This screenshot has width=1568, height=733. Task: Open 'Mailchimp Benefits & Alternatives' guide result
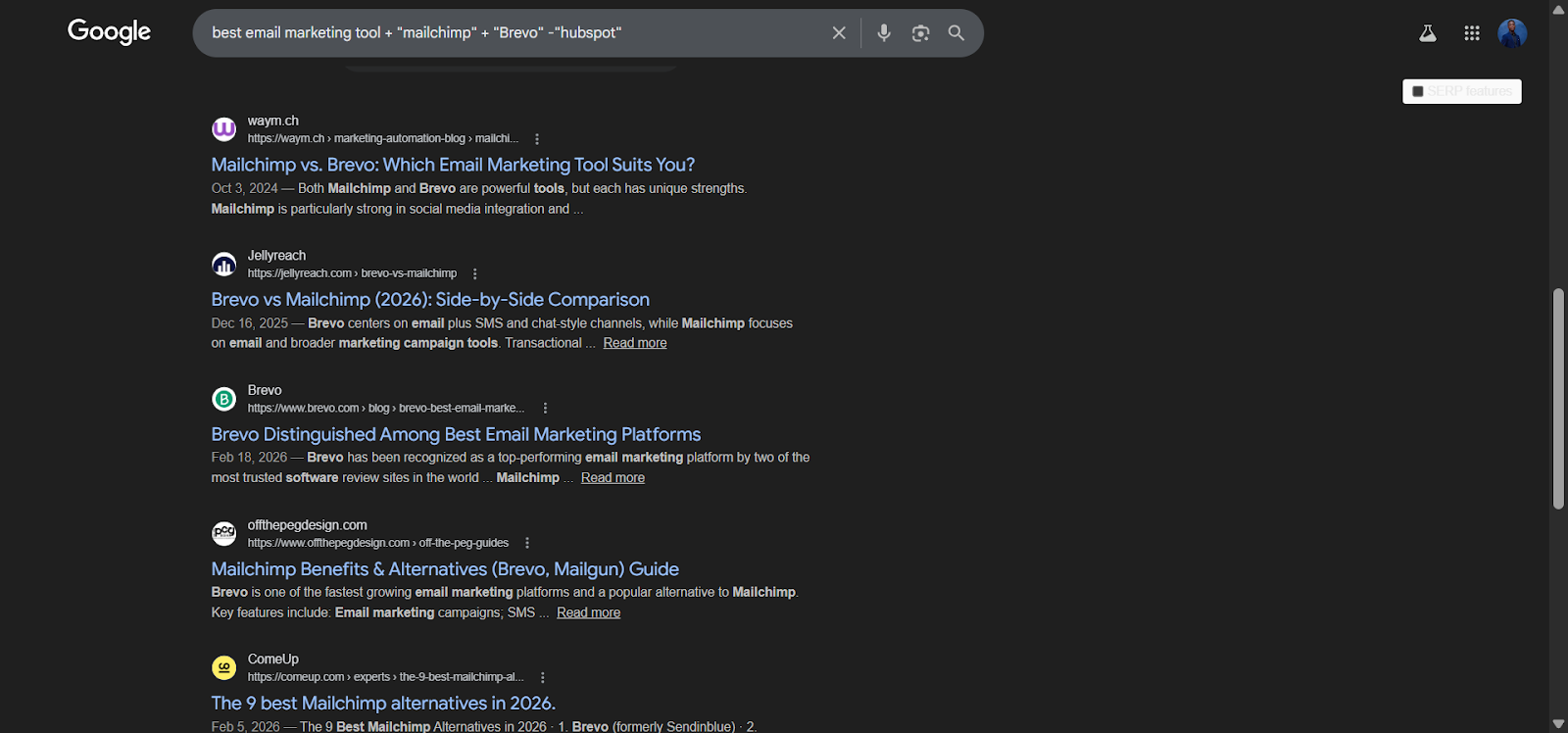tap(445, 569)
